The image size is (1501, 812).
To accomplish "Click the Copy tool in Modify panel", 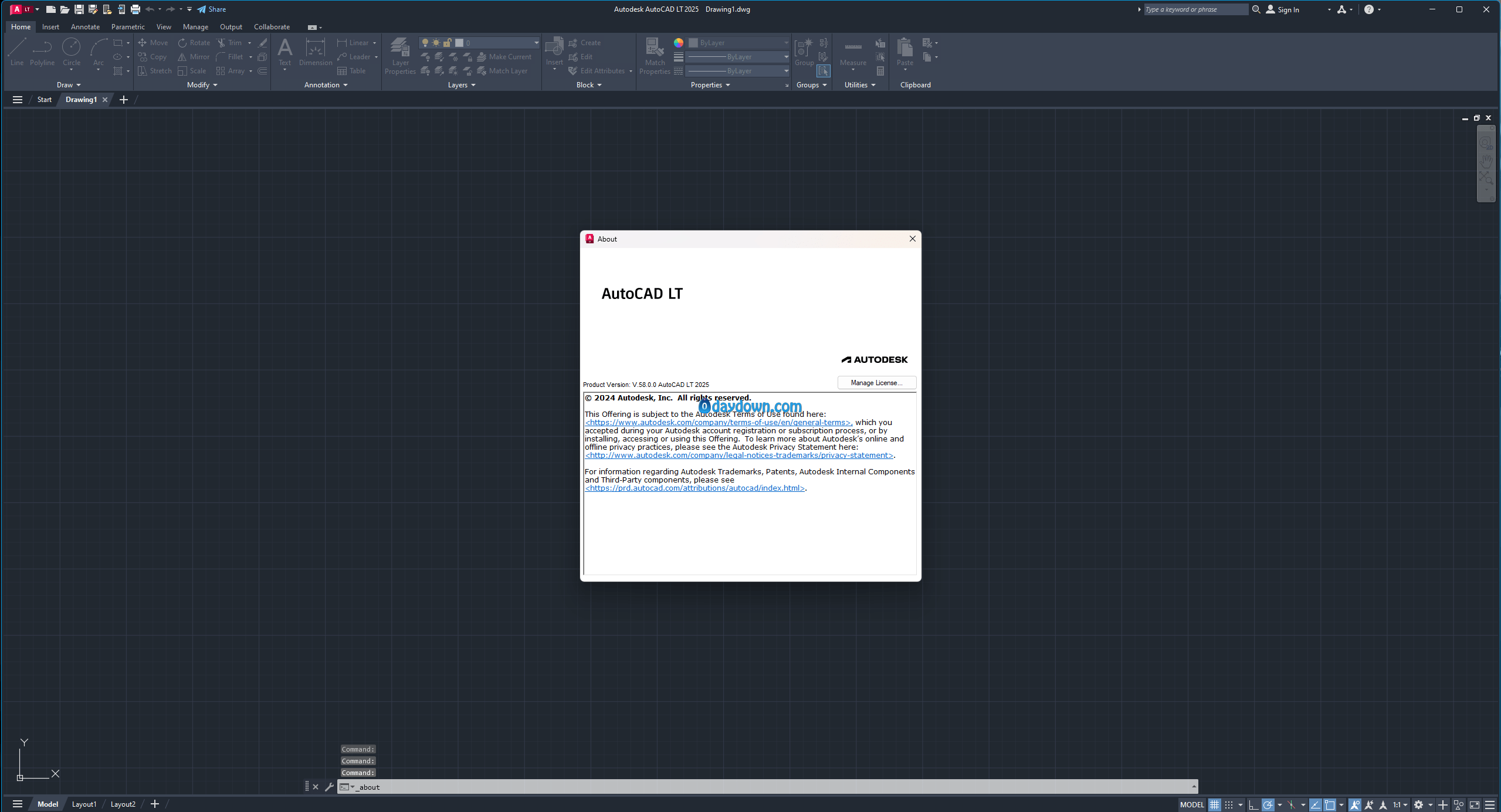I will 153,57.
